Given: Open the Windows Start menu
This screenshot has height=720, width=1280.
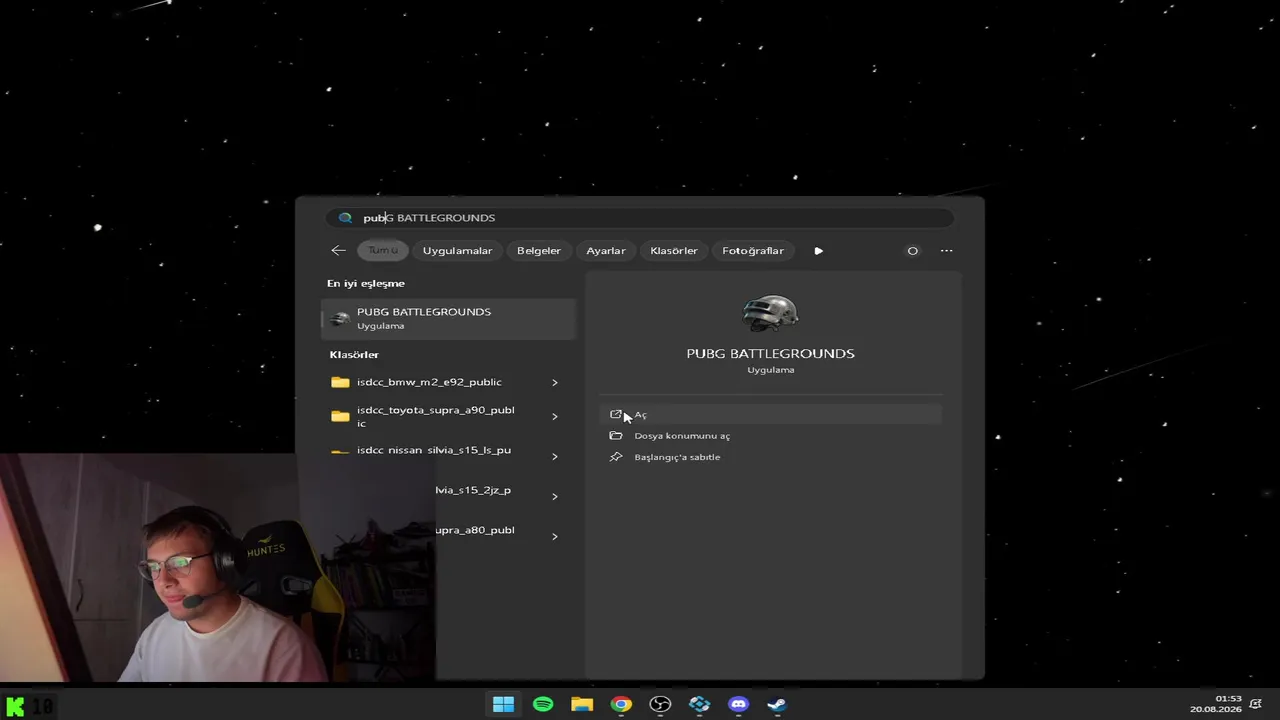Looking at the screenshot, I should point(503,704).
